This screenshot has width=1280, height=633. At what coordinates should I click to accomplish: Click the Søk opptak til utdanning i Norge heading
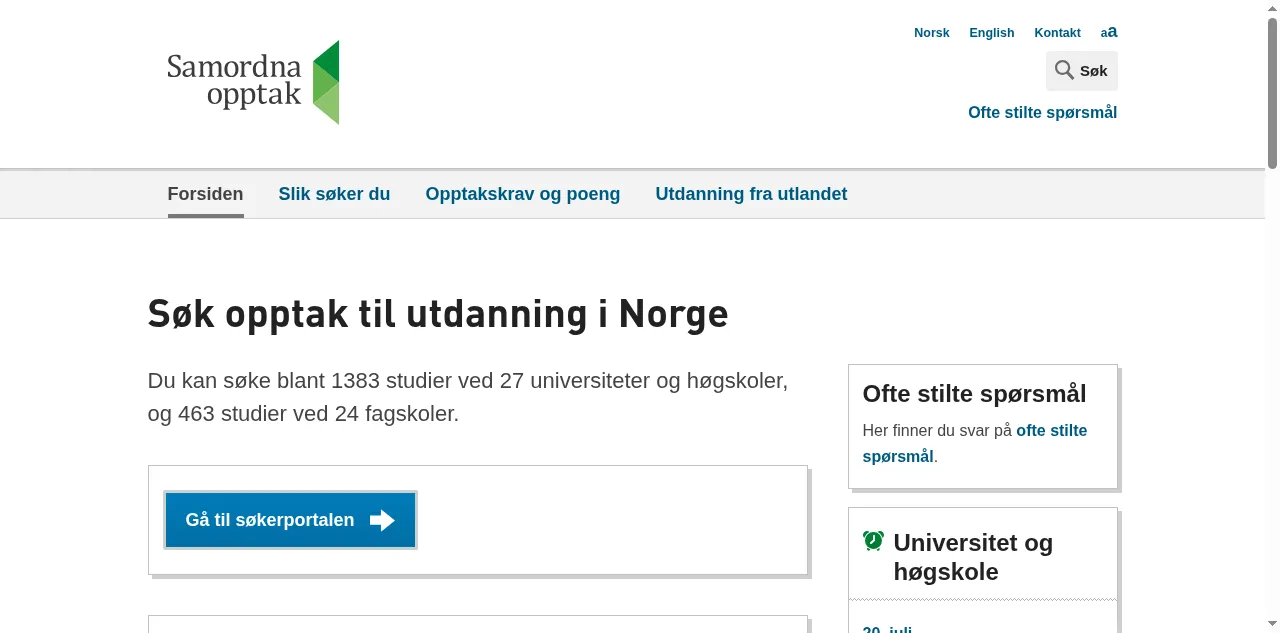438,314
